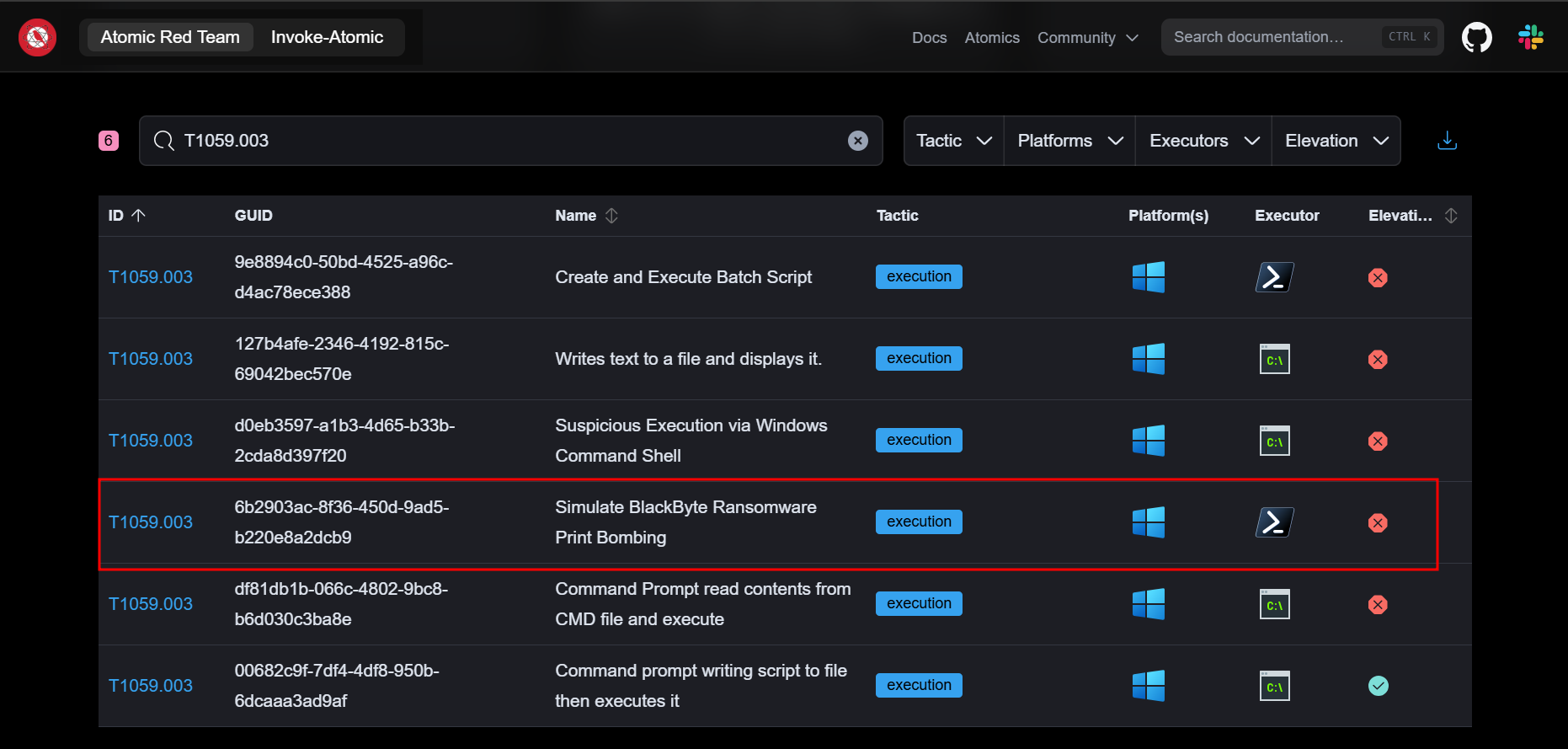The height and width of the screenshot is (749, 1568).
Task: Click elevation icon in Suspicious Execution row
Action: (1378, 441)
